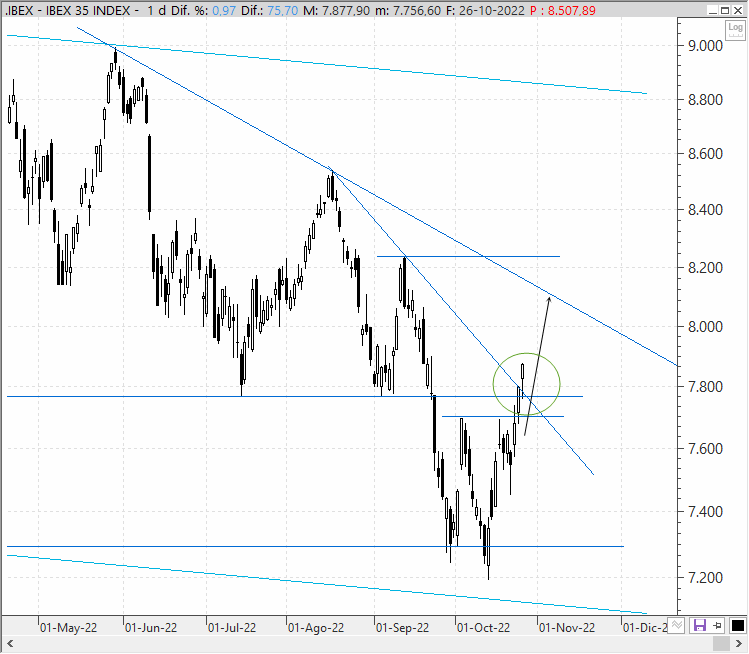749x654 pixels.
Task: Click the 7.800 price axis label
Action: click(x=706, y=386)
